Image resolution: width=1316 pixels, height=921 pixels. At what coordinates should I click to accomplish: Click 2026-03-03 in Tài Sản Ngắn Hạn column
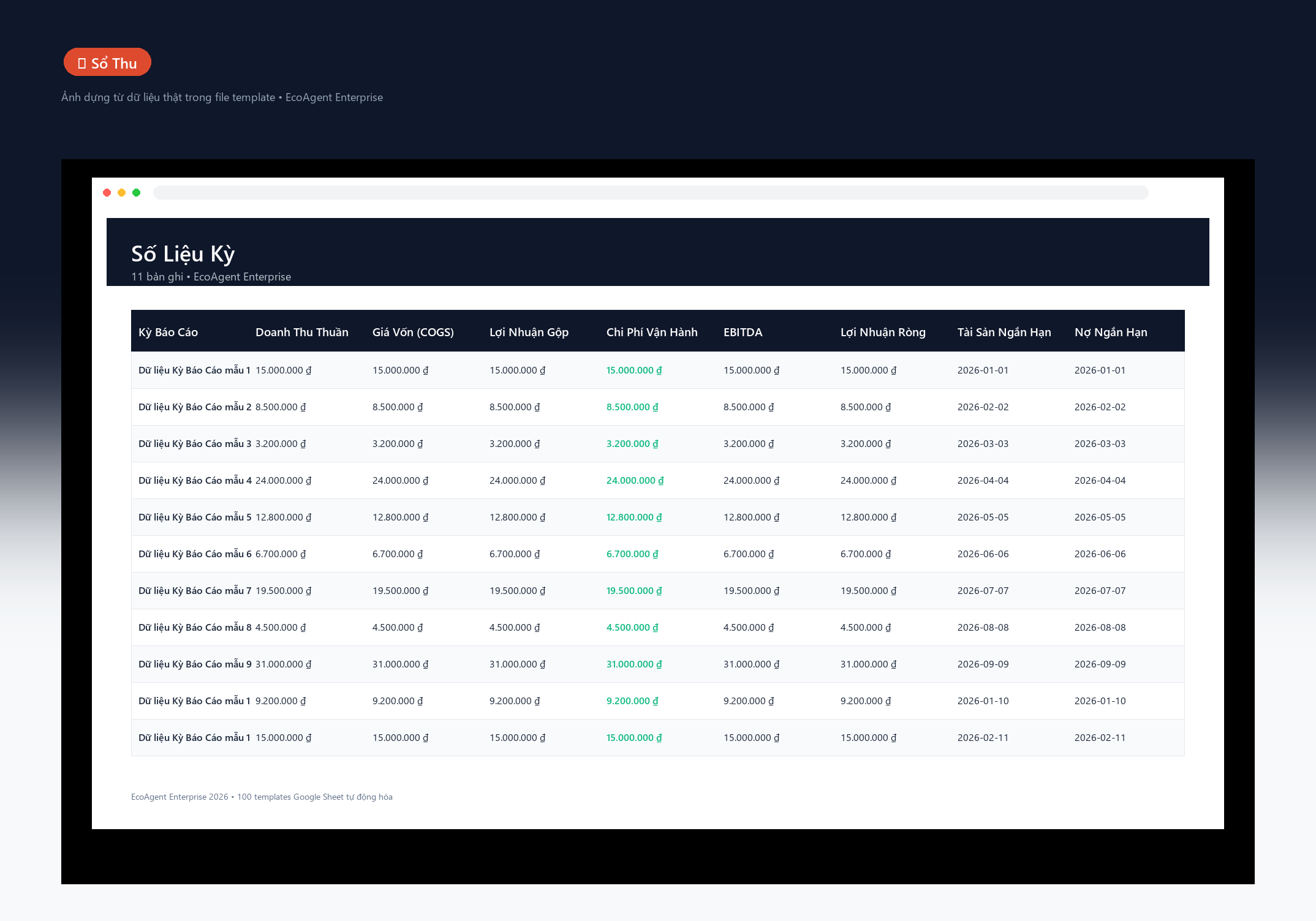coord(983,444)
